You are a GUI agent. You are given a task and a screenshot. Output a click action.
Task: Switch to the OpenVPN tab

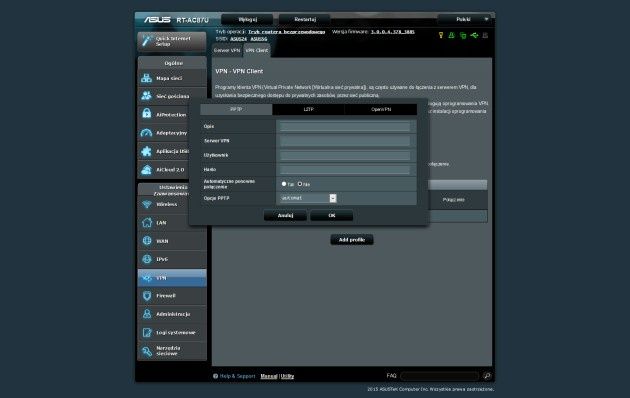[x=380, y=109]
